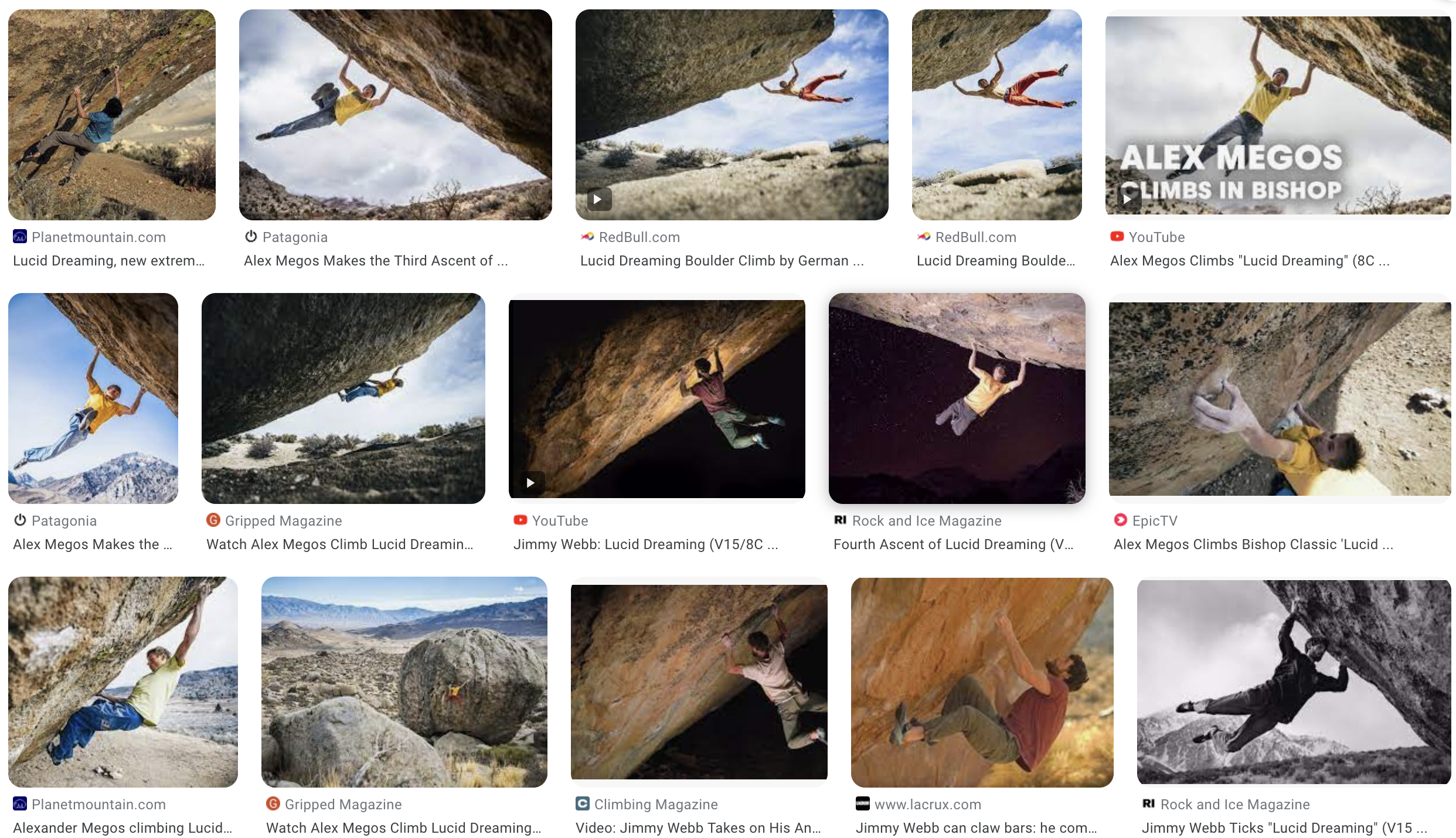Click the Gripped Magazine icon in second row

click(213, 520)
